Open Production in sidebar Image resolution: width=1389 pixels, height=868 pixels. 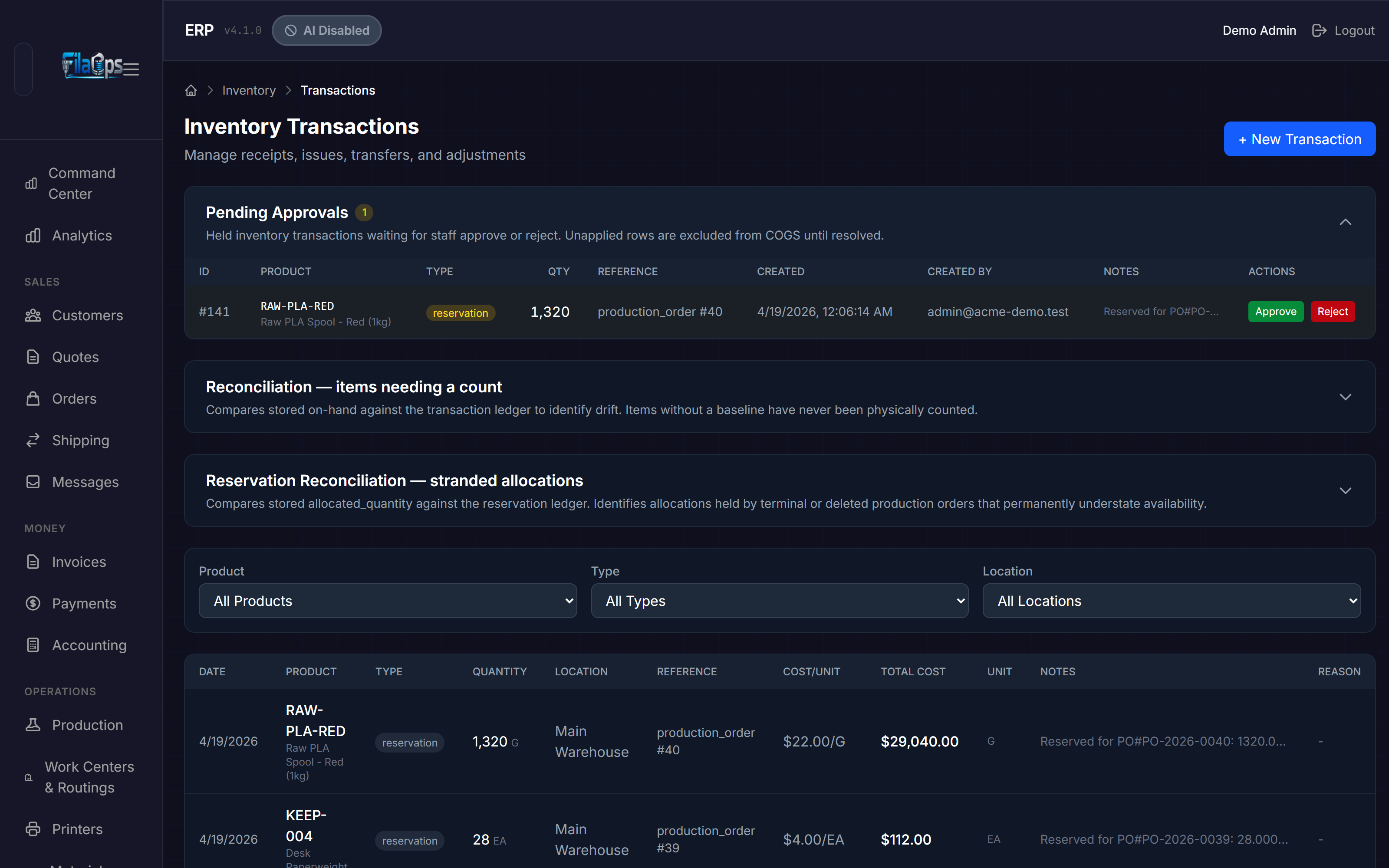(82, 724)
